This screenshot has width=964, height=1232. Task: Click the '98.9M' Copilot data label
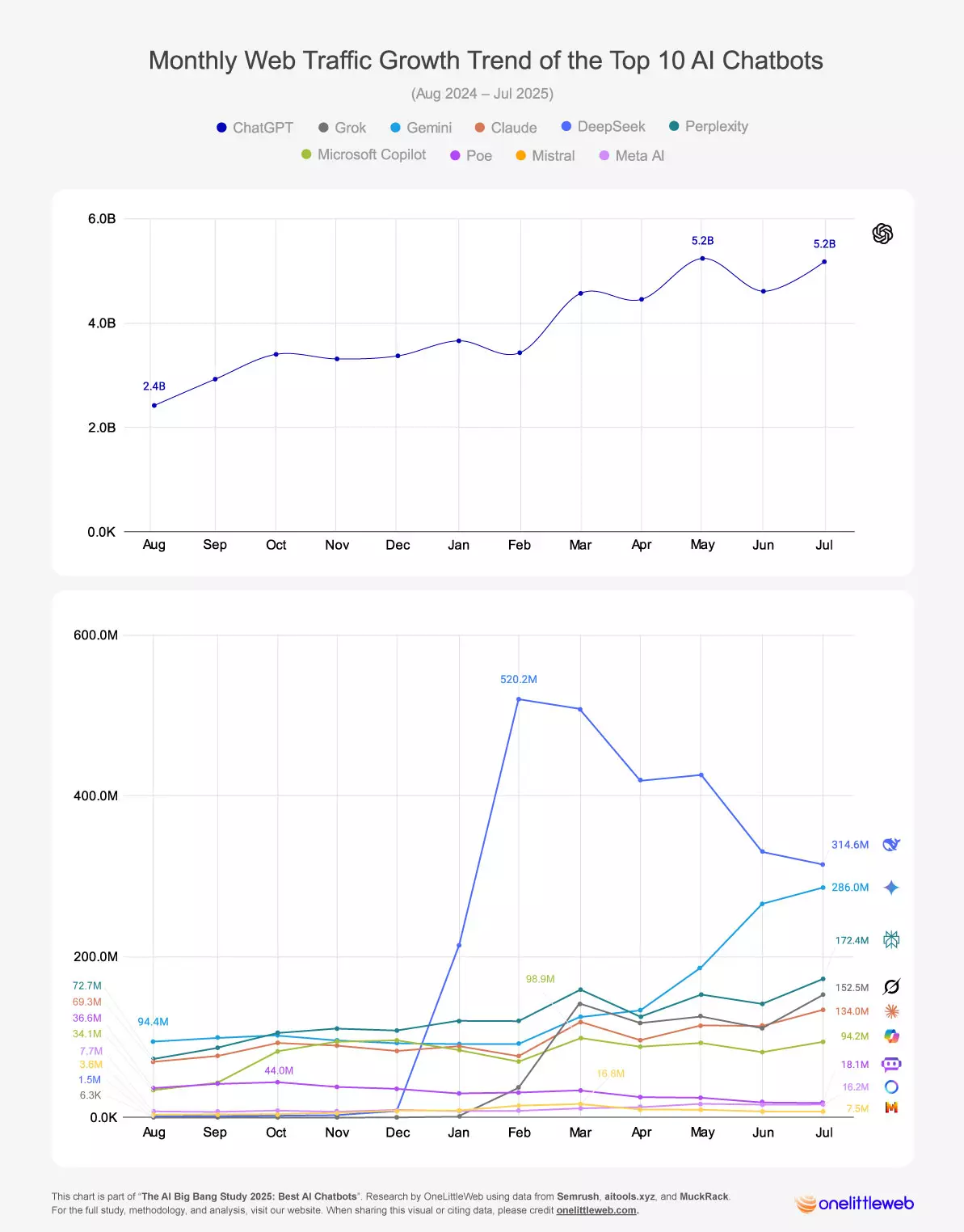[541, 979]
